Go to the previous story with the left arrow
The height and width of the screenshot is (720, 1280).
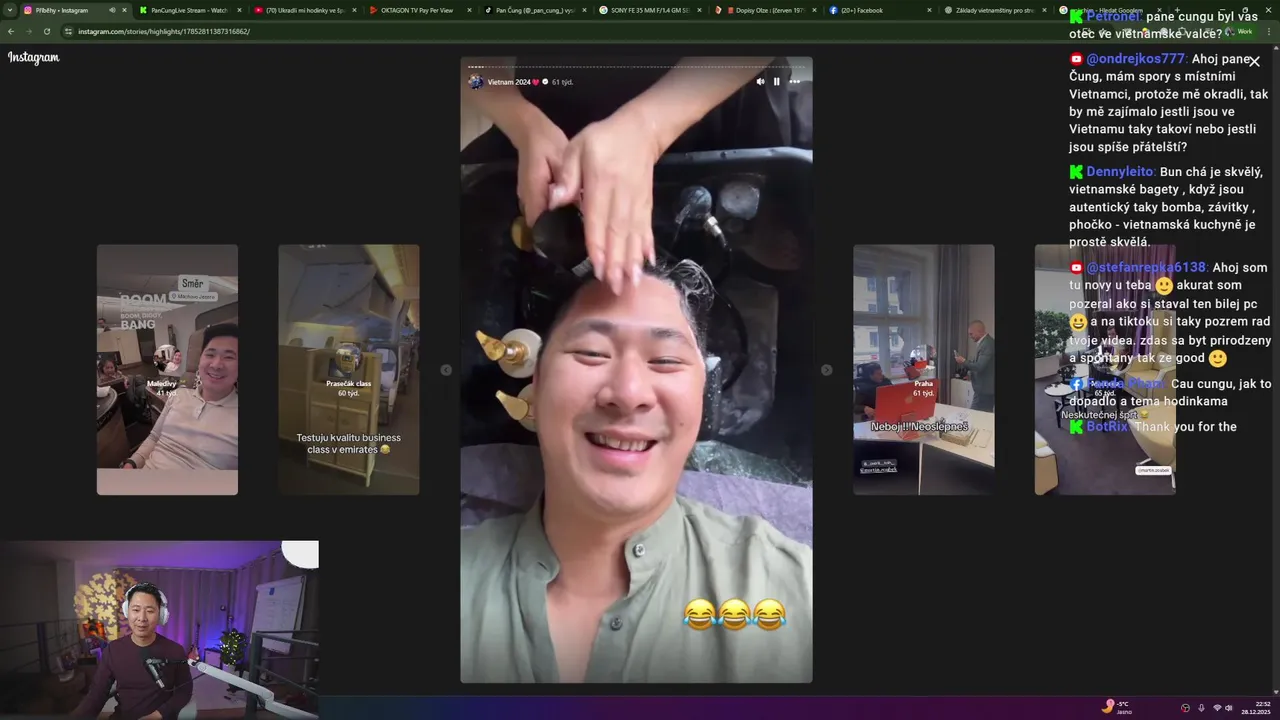(446, 370)
